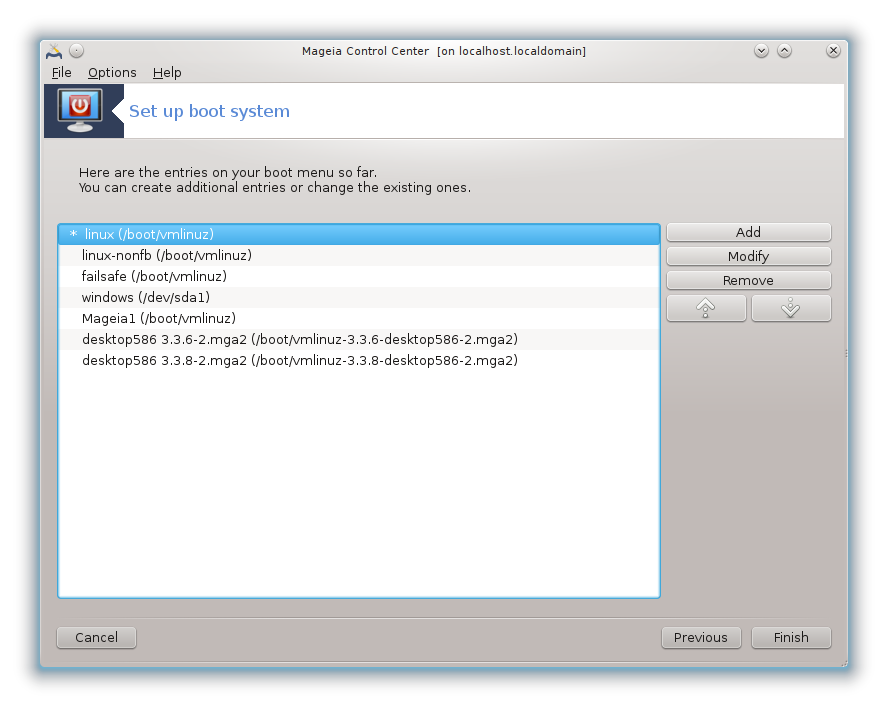
Task: Open the Help menu
Action: (167, 73)
